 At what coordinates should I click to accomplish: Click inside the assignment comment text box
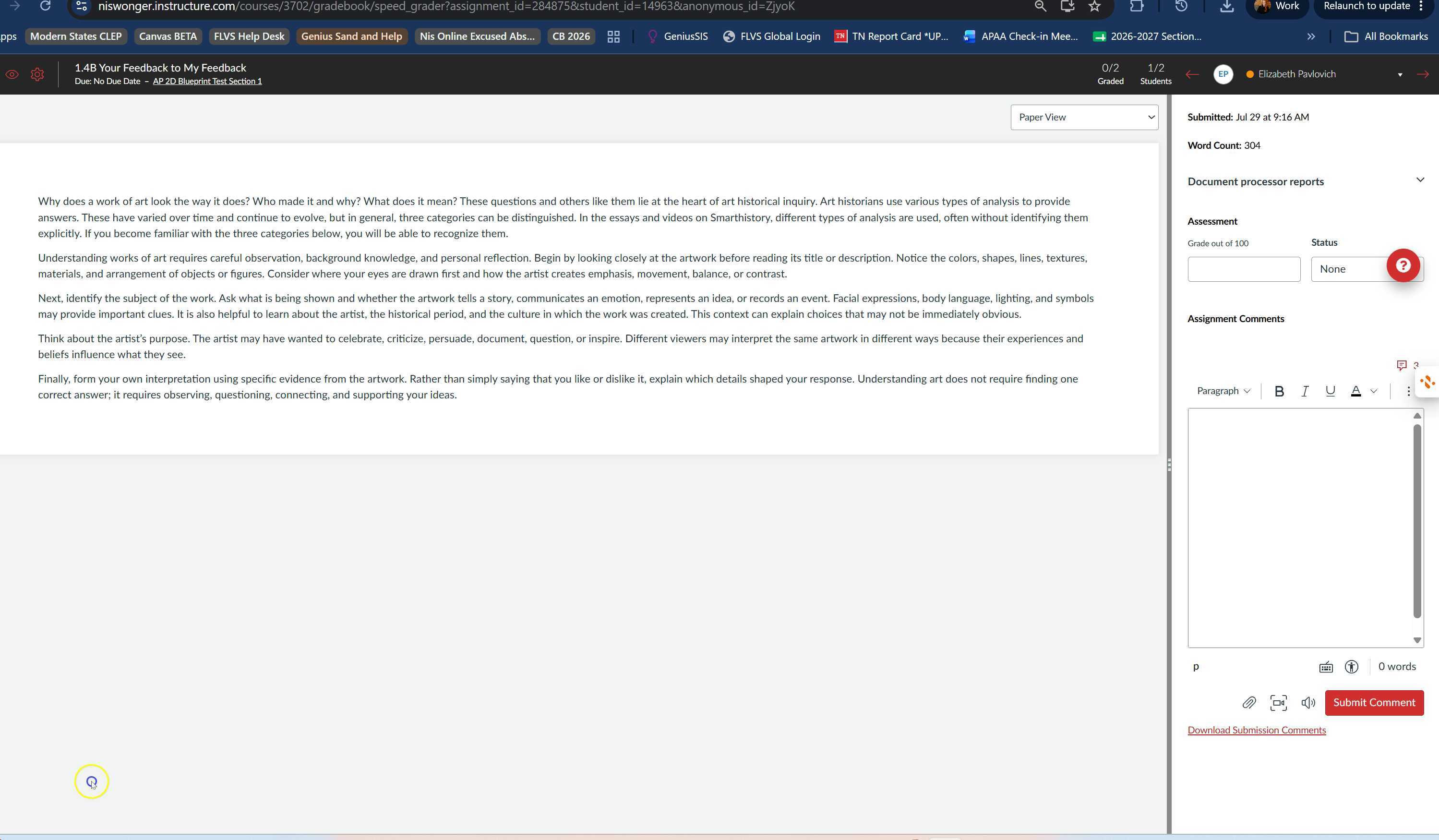[x=1300, y=528]
